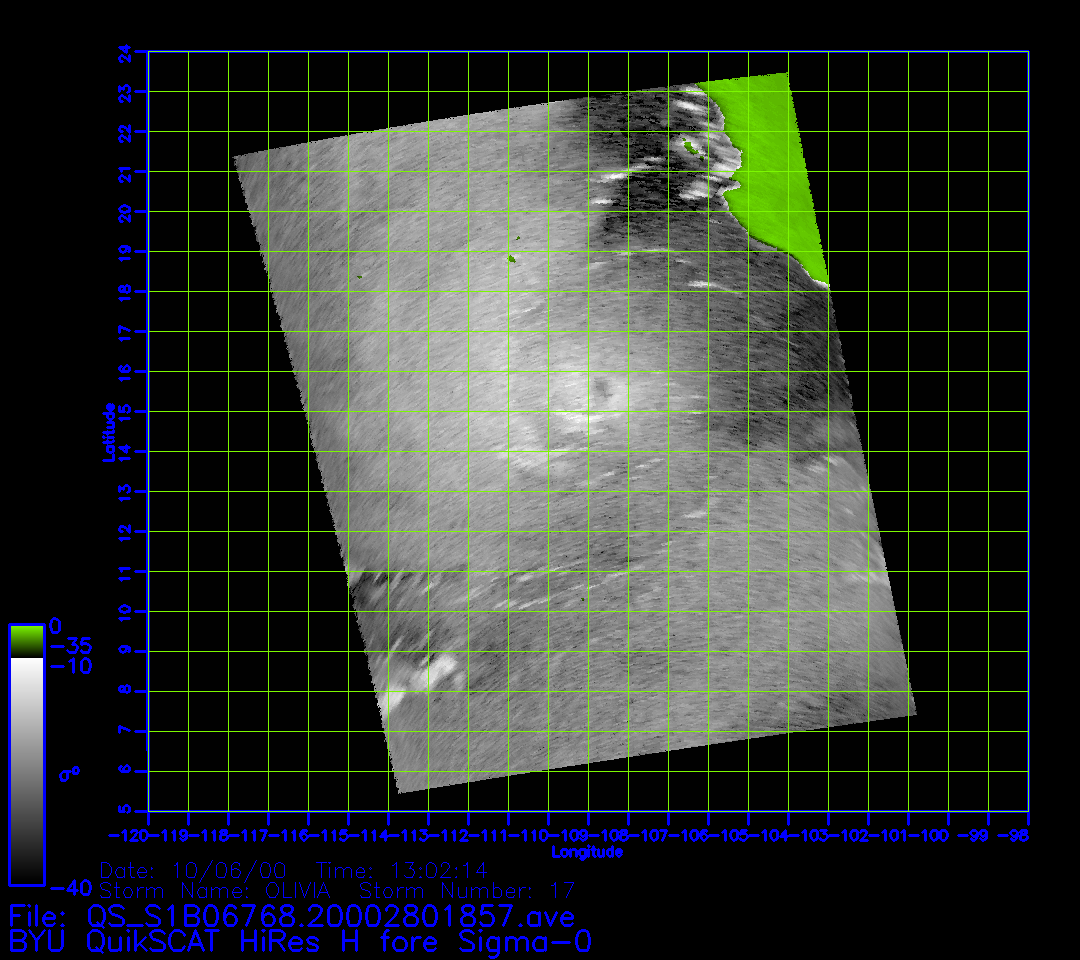The width and height of the screenshot is (1080, 960).
Task: Click the large green land mass in upper right
Action: [770, 160]
